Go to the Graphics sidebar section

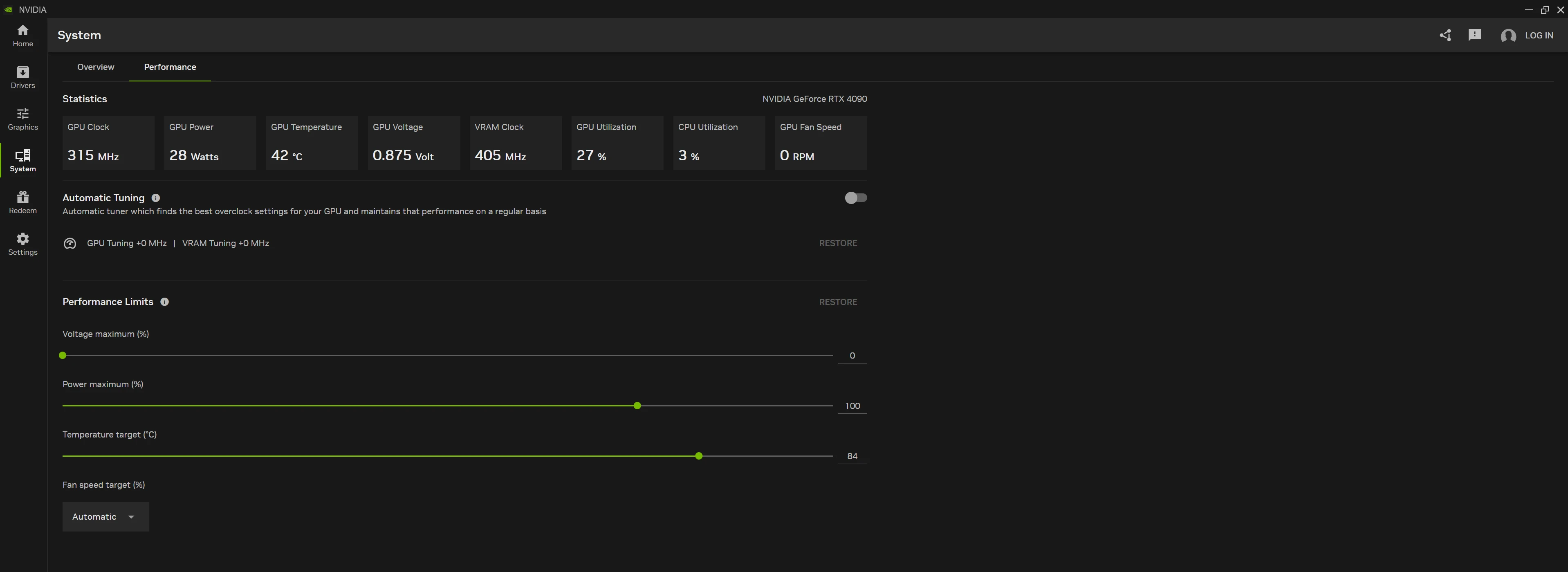22,119
